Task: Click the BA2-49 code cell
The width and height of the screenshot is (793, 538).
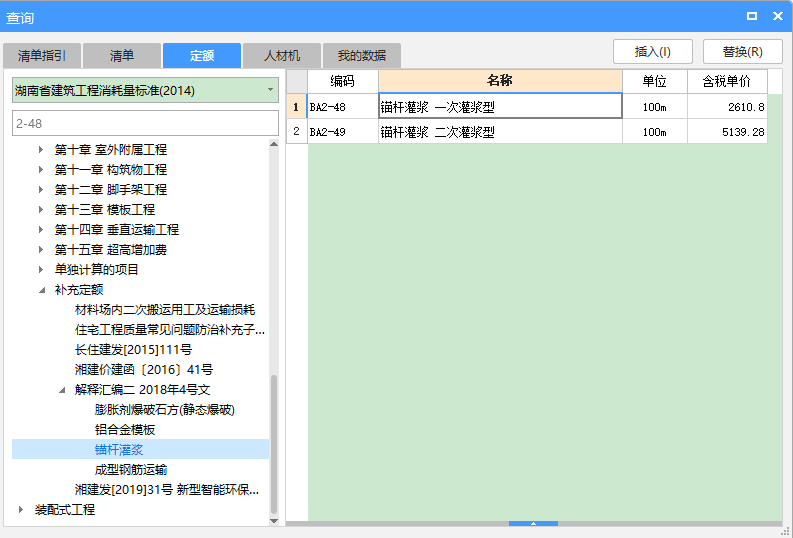Action: click(342, 131)
